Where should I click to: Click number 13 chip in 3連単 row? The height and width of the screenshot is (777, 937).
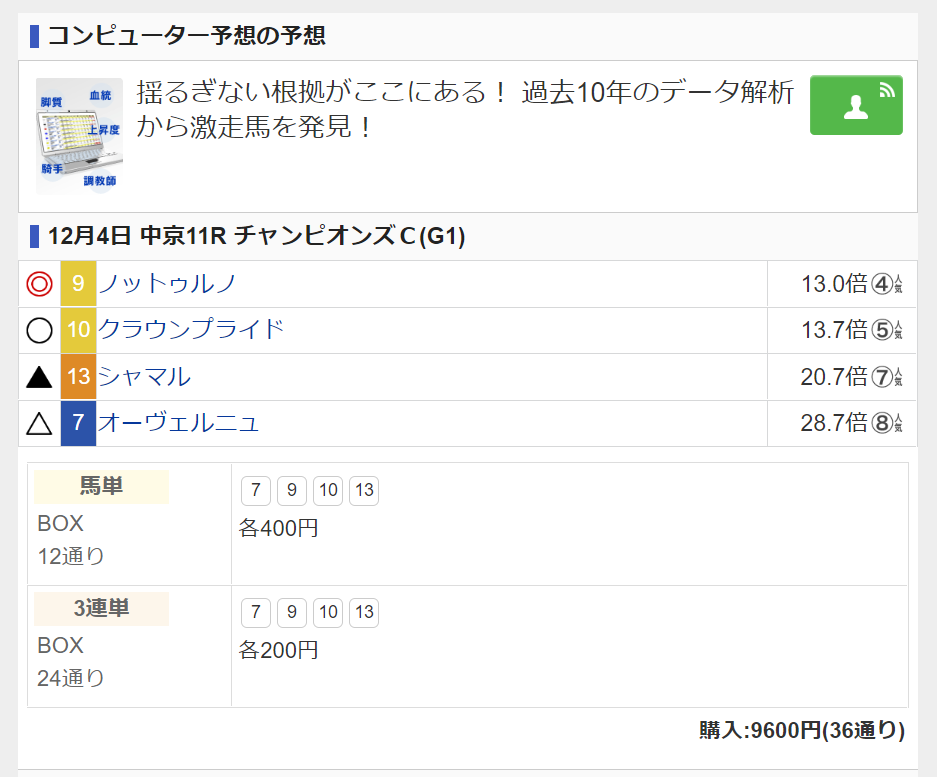pos(364,613)
